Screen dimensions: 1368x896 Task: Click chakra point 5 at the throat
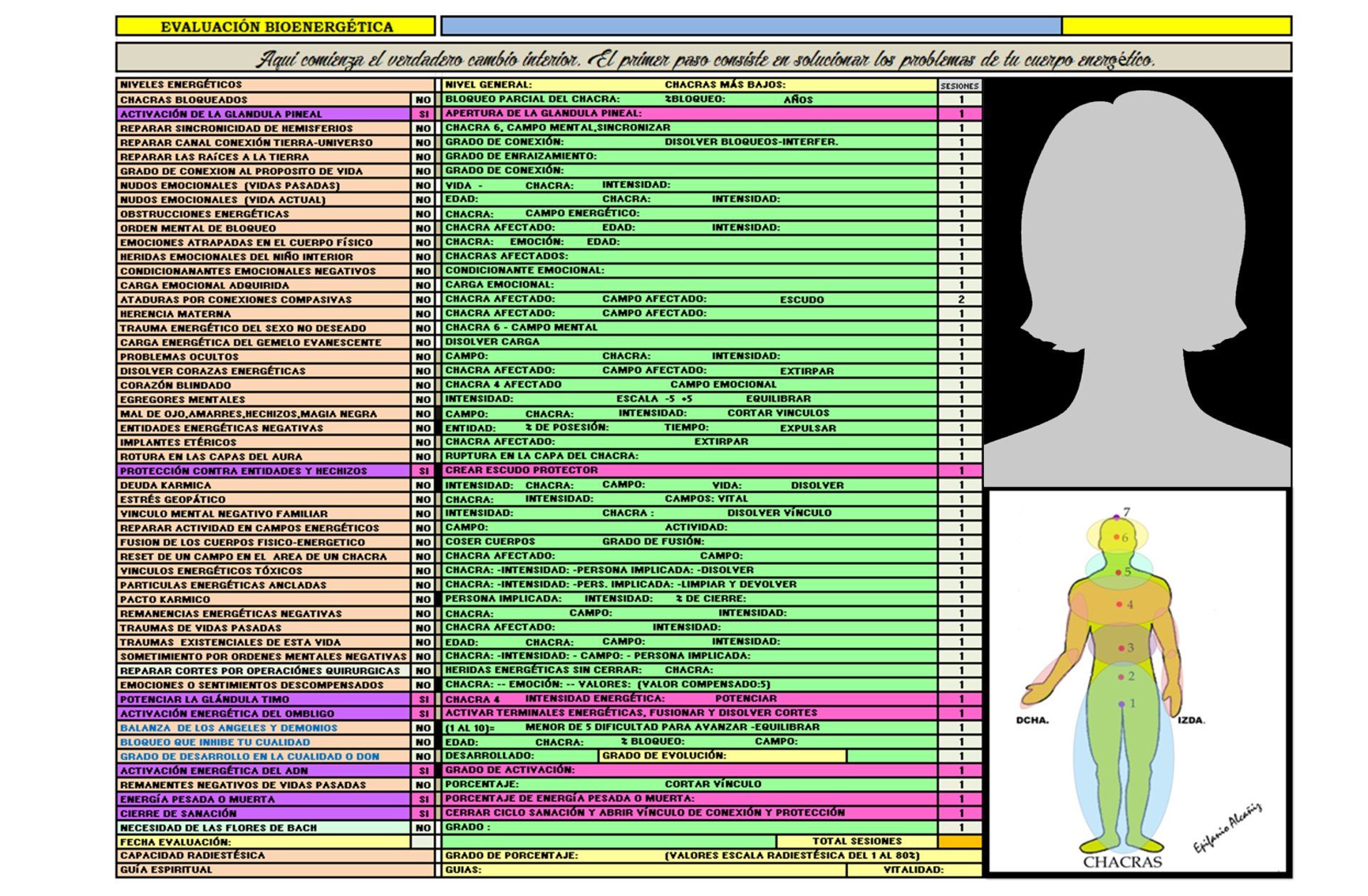pos(1119,572)
